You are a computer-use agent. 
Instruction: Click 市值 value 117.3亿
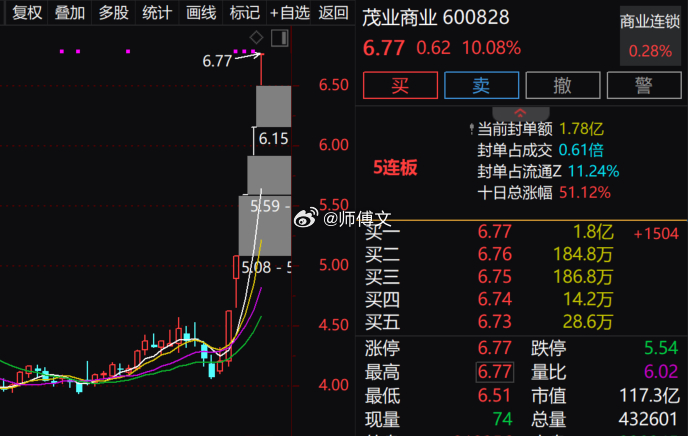pos(649,396)
